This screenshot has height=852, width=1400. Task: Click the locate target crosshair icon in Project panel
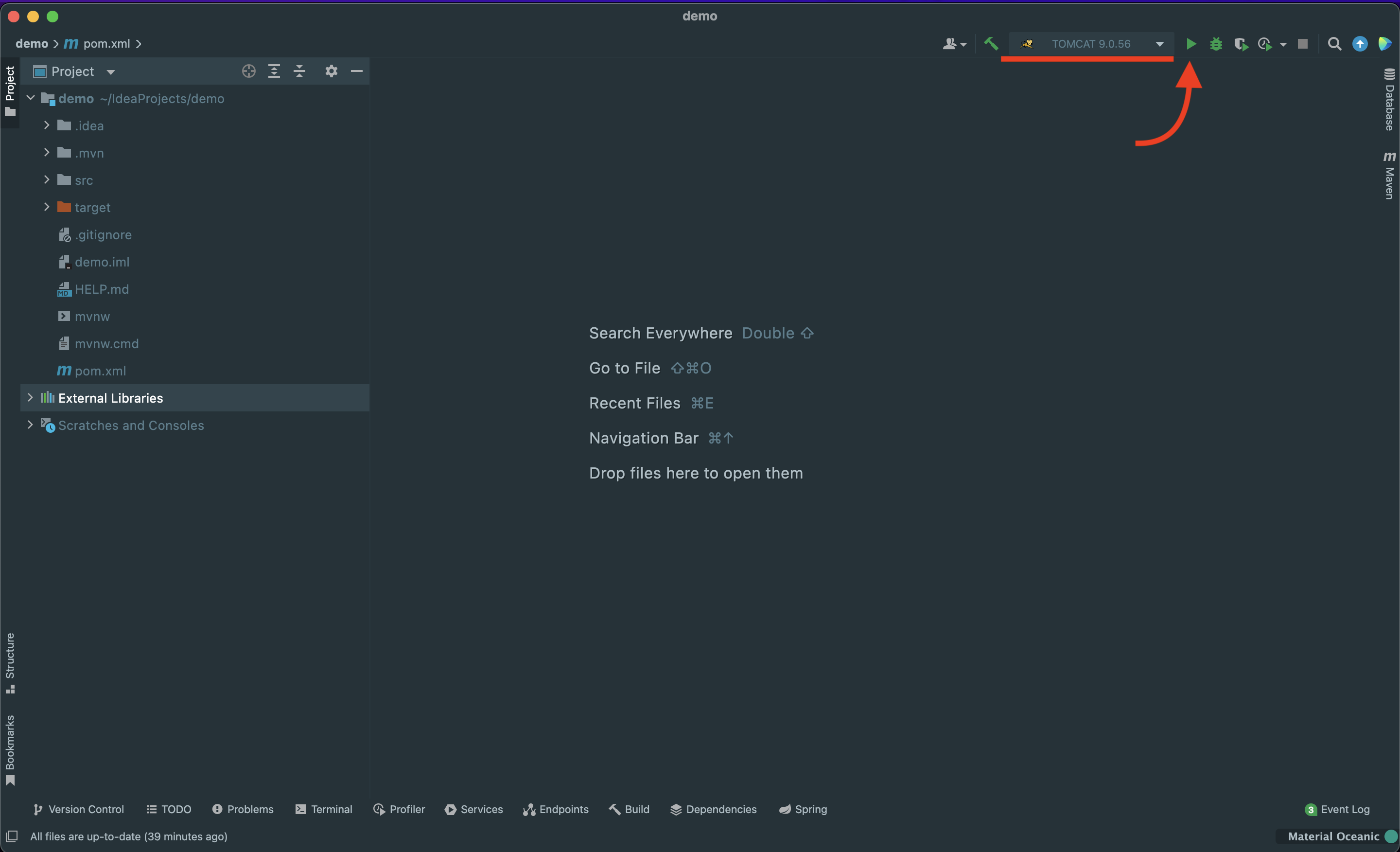[248, 71]
